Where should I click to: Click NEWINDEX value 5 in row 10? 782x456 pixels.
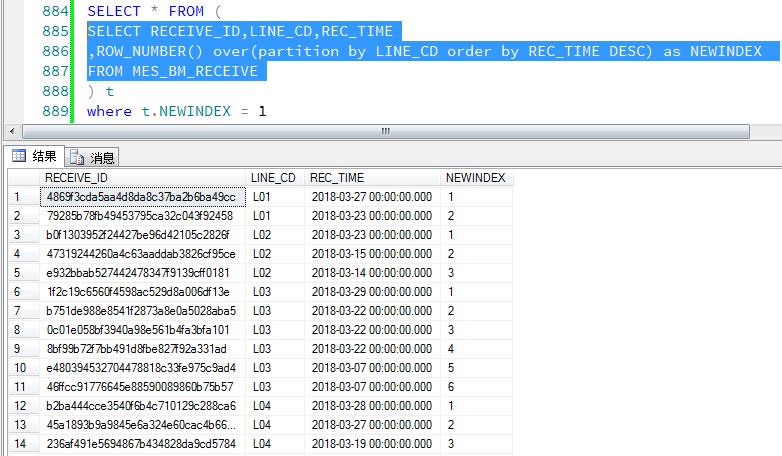point(476,368)
